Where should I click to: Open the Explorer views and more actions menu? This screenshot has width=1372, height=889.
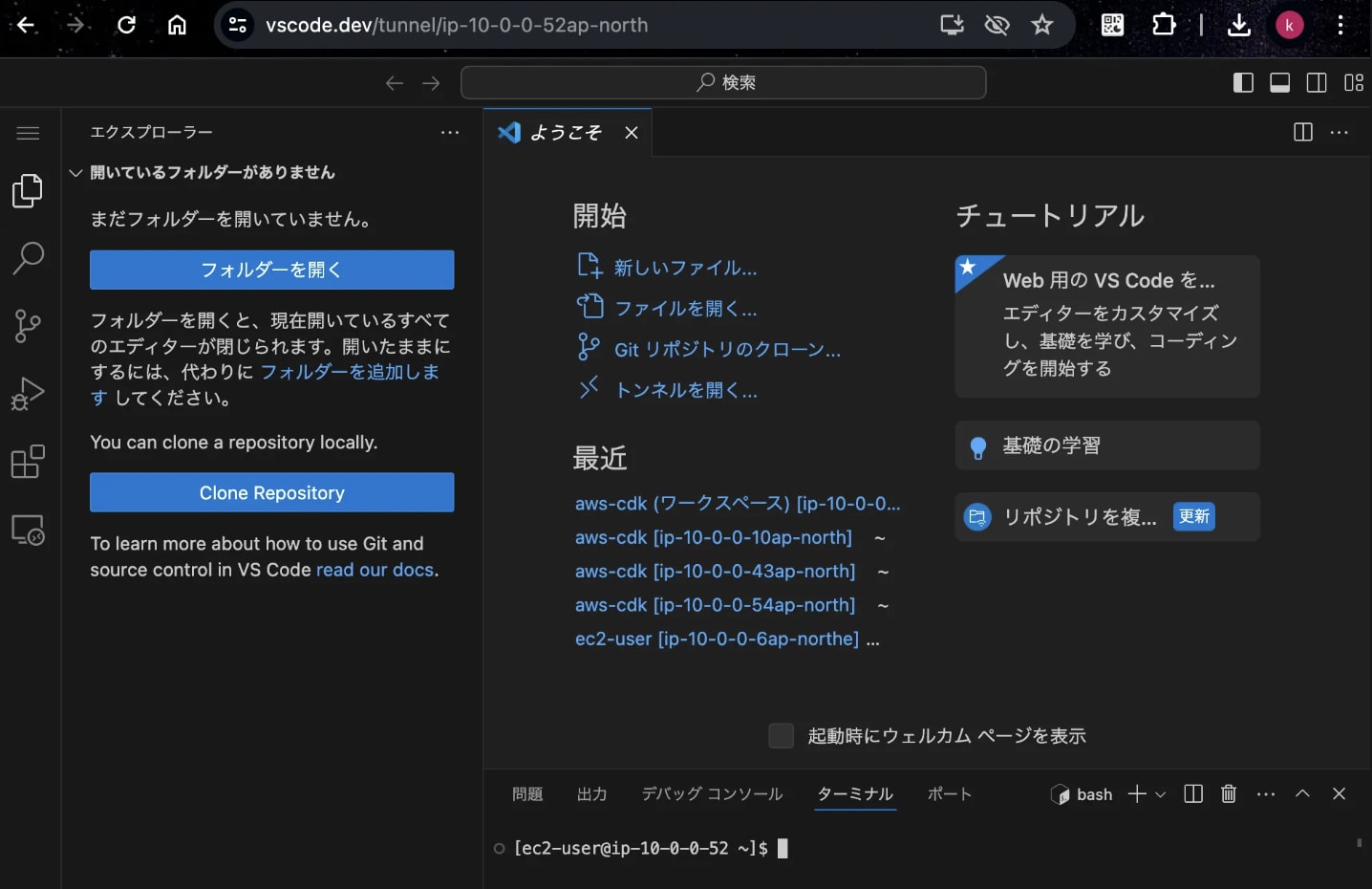coord(449,133)
